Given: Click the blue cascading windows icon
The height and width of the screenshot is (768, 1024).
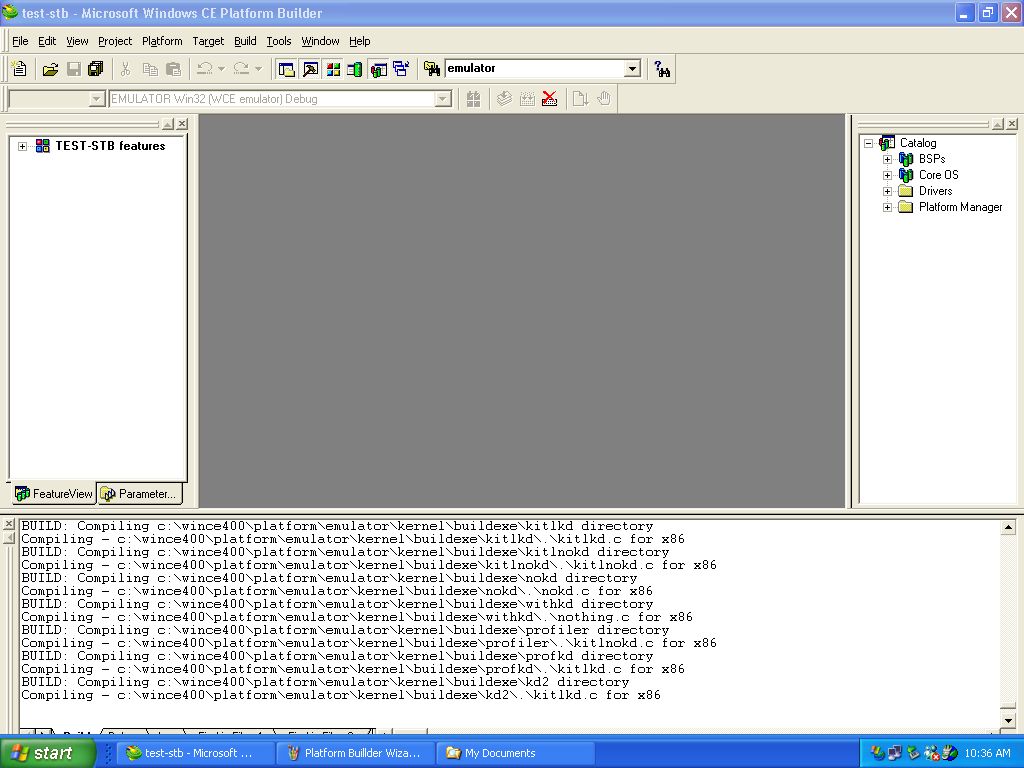Looking at the screenshot, I should pos(401,69).
